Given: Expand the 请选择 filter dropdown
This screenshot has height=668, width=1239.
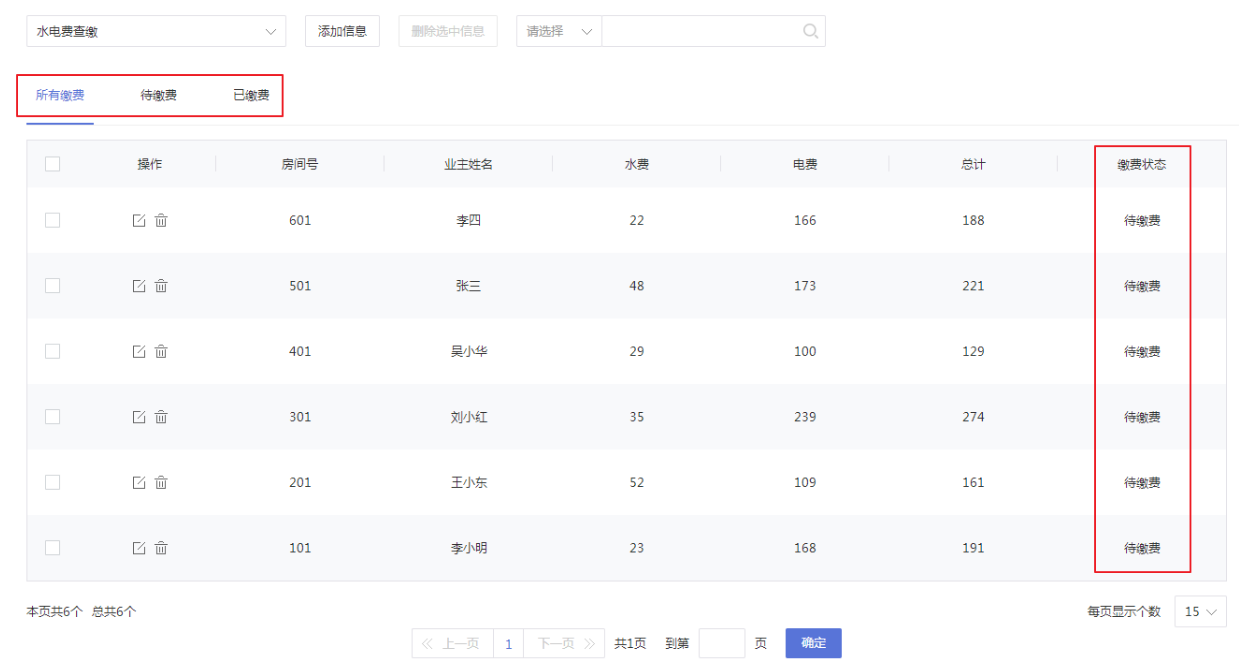Looking at the screenshot, I should coord(559,31).
